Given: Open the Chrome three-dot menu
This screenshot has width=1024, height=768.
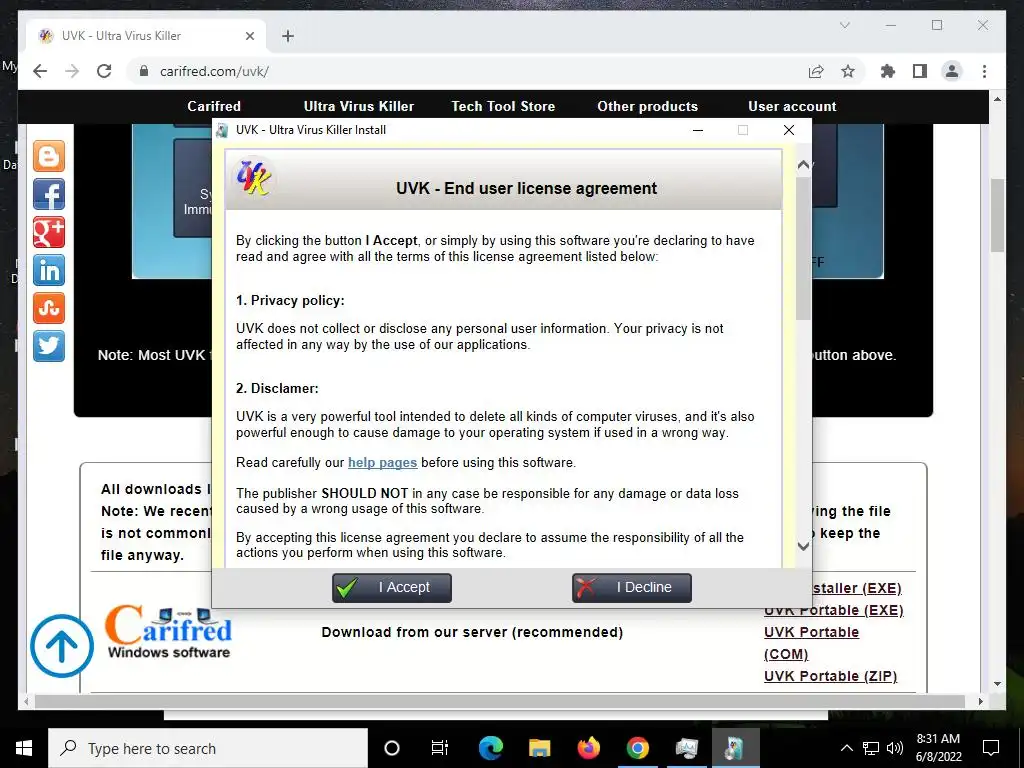Looking at the screenshot, I should coord(984,71).
